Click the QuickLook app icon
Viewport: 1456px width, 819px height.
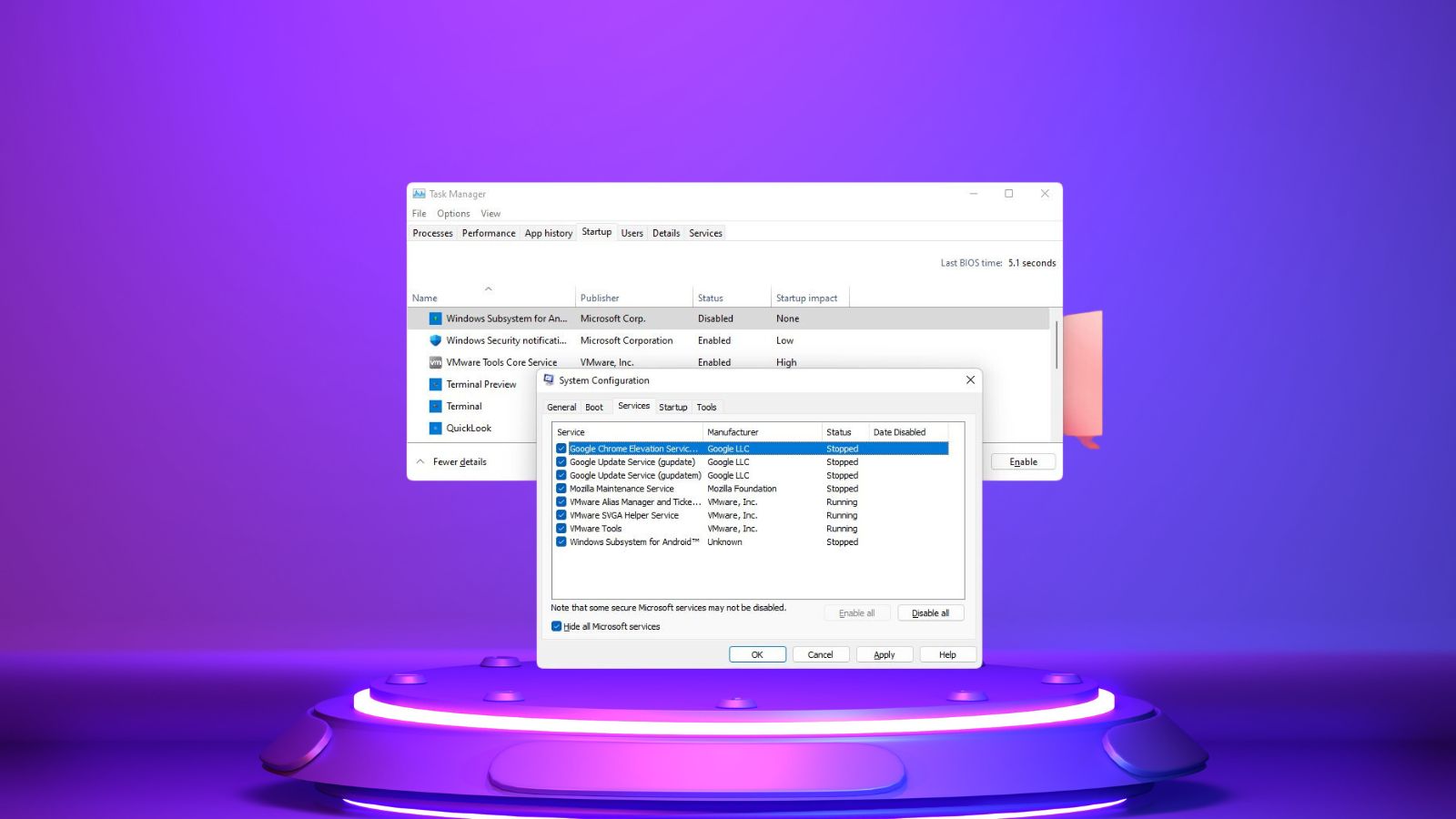(435, 428)
